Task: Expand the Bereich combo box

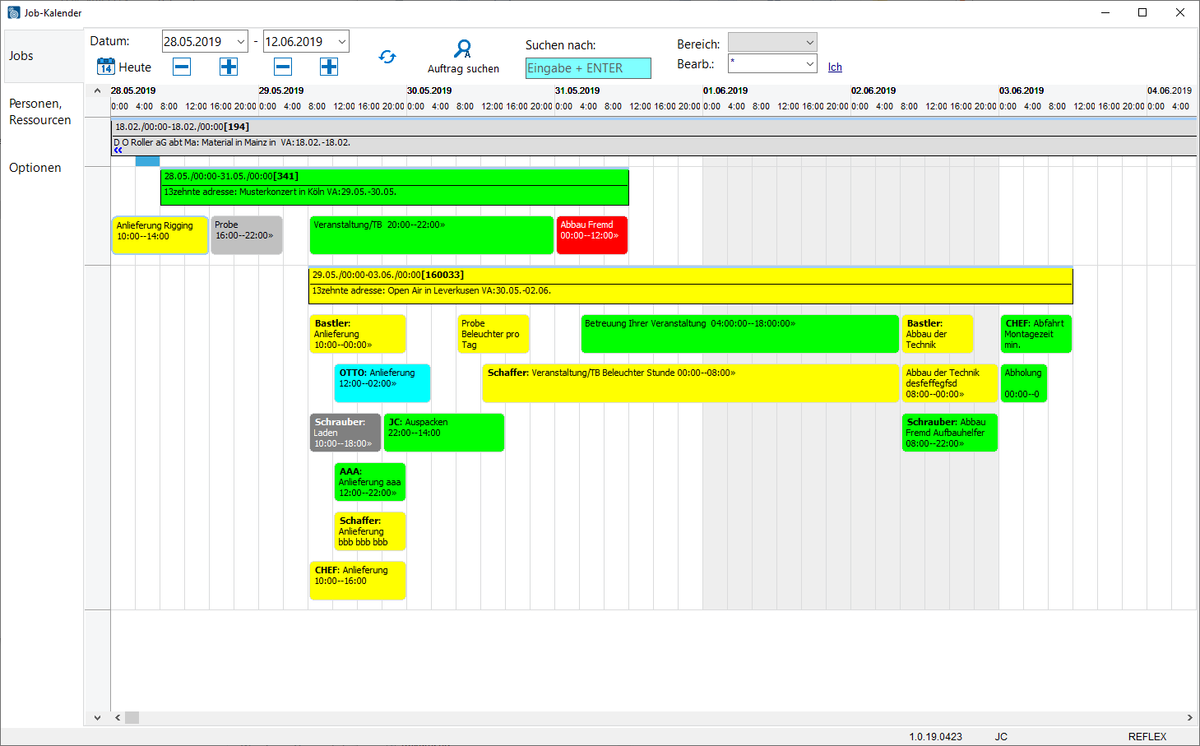Action: [x=808, y=42]
